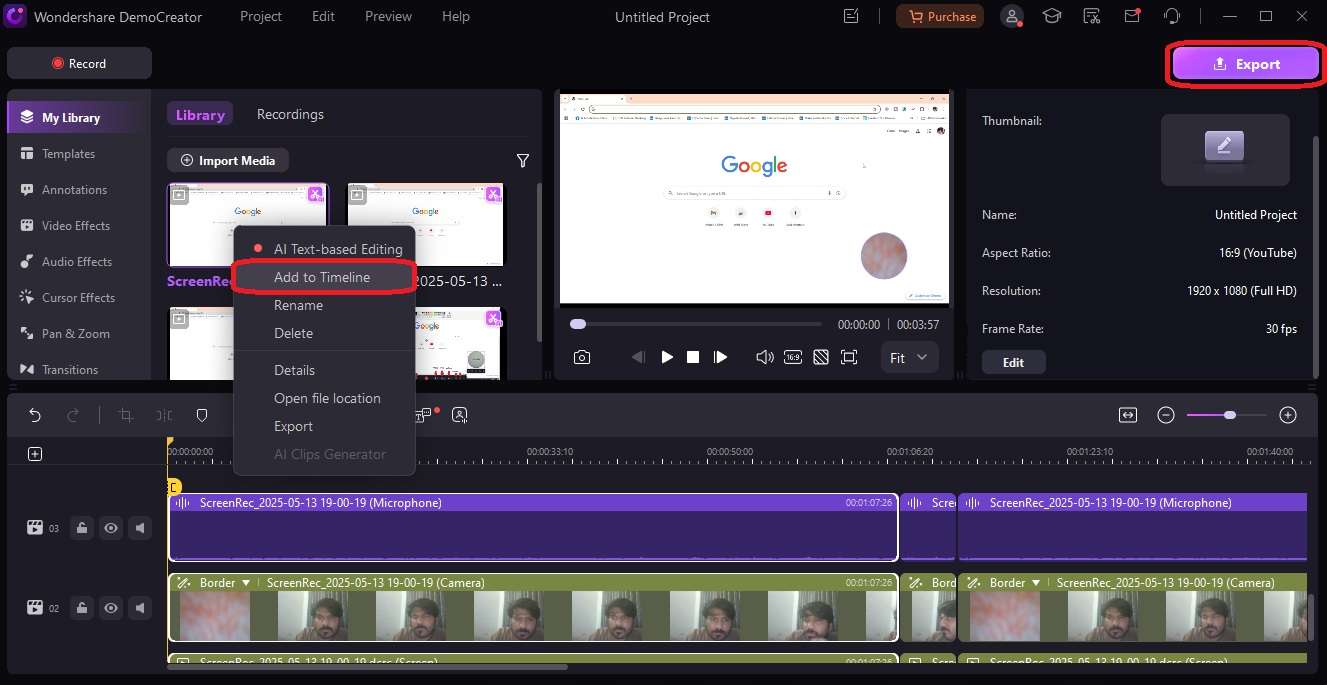Switch to the Recordings tab
This screenshot has width=1327, height=685.
pos(290,114)
